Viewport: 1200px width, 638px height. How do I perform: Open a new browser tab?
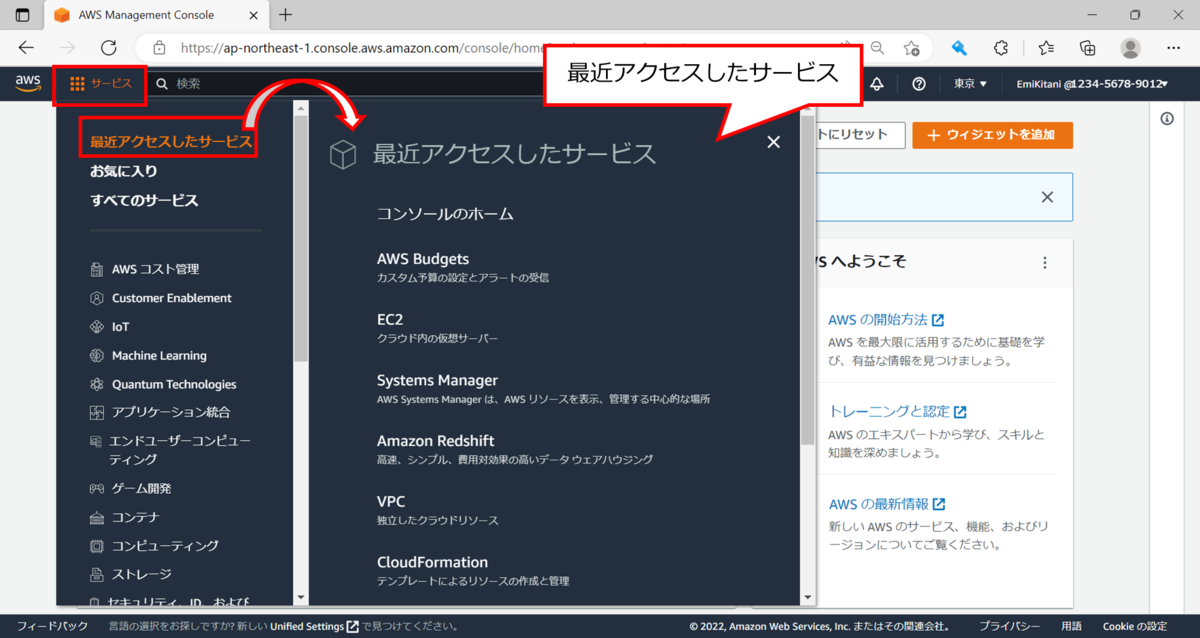pyautogui.click(x=286, y=15)
